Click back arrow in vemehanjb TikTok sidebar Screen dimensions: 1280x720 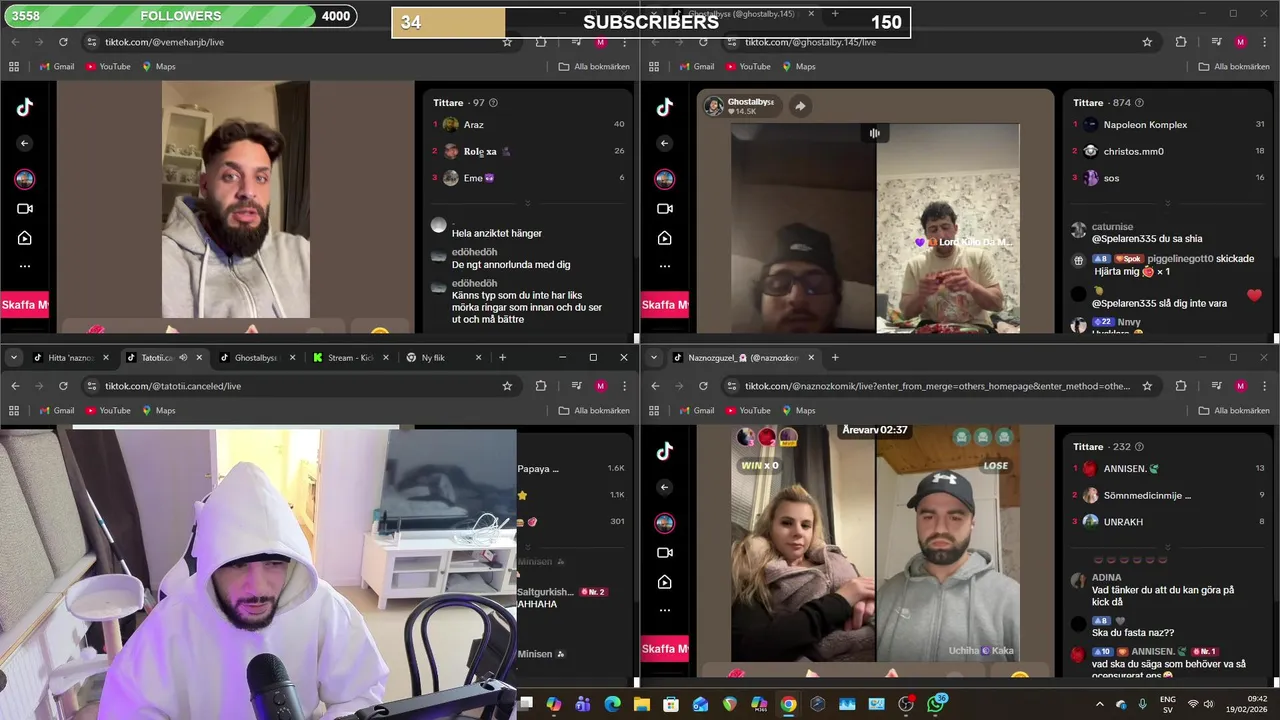coord(25,143)
